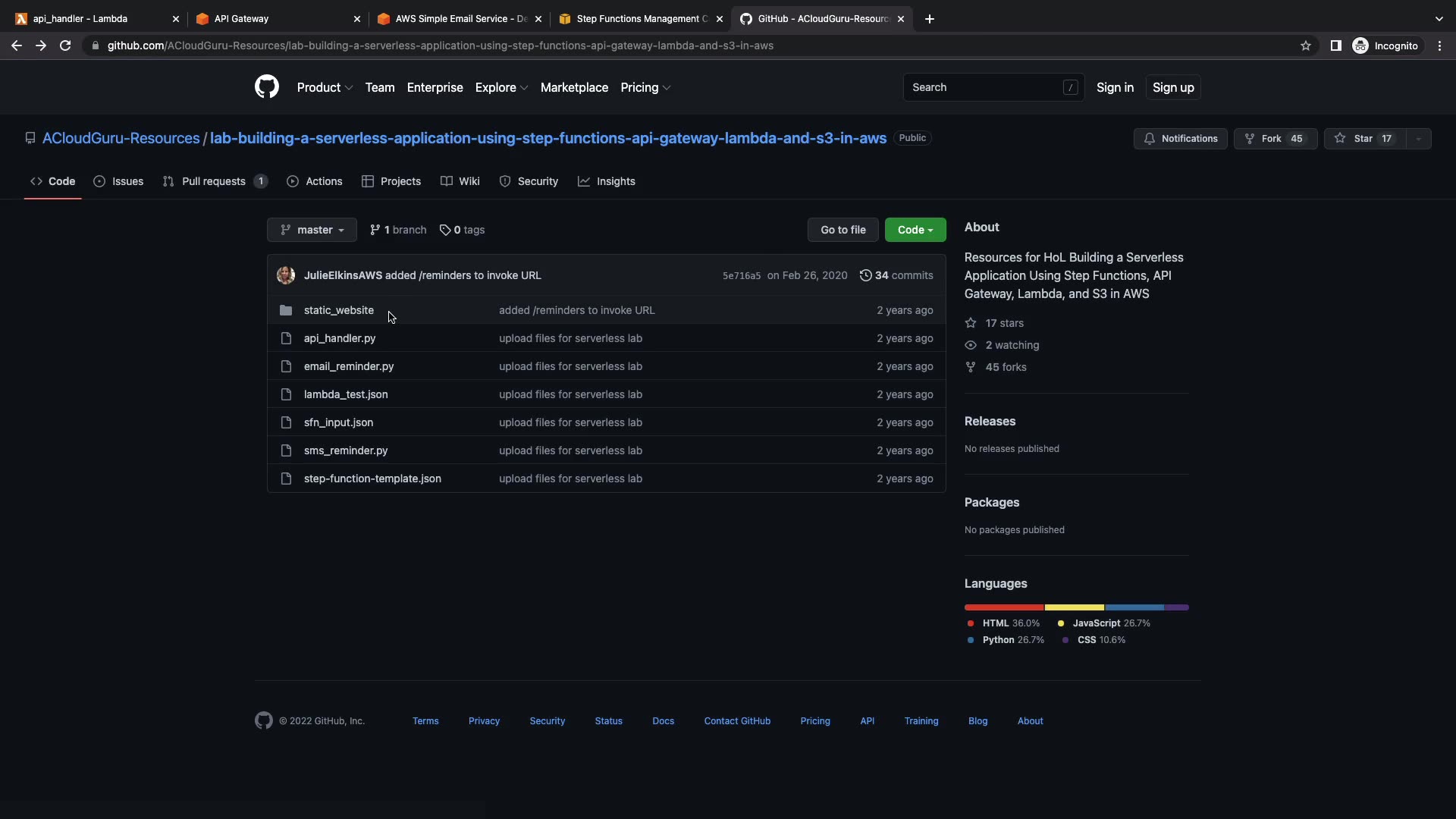Open the green Code dropdown
The width and height of the screenshot is (1456, 819).
point(915,230)
